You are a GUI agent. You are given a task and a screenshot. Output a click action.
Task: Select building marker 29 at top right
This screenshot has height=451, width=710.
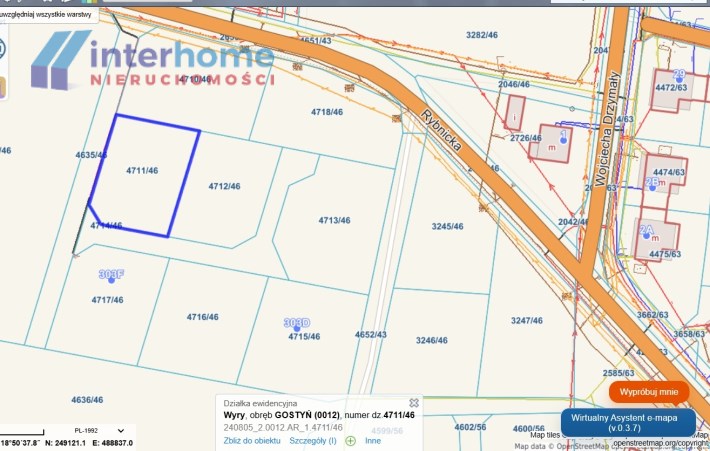(x=678, y=76)
